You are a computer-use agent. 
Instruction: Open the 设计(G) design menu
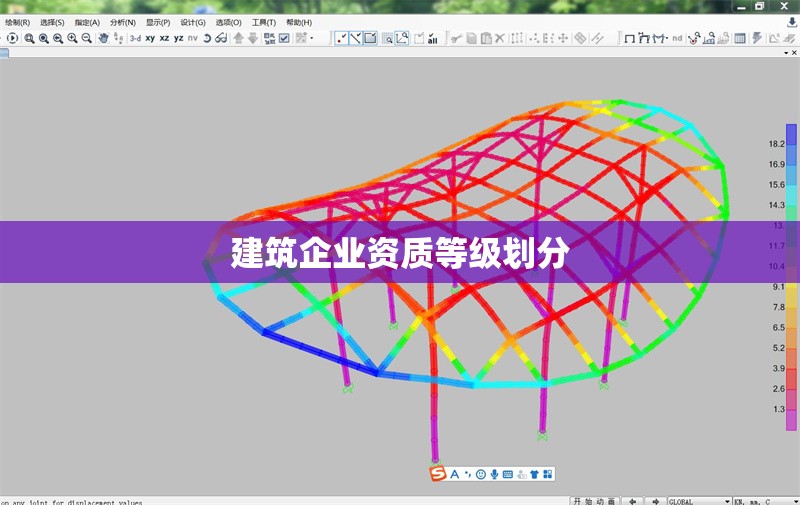pos(193,22)
